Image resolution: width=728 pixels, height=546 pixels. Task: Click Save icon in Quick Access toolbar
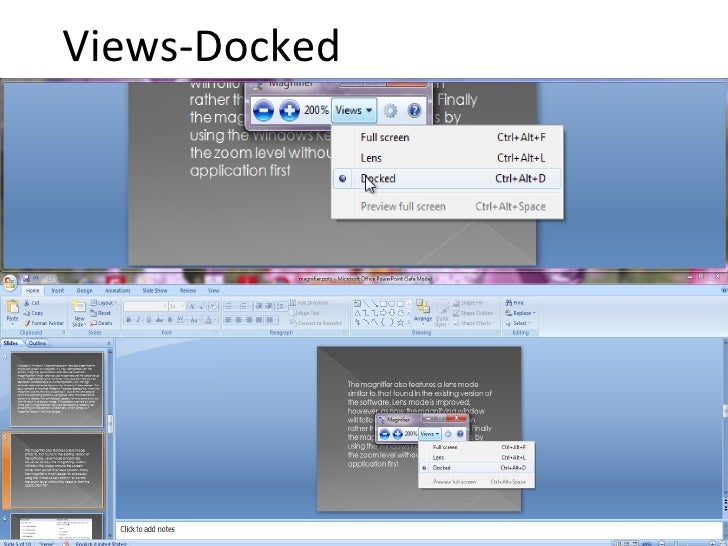tap(26, 279)
